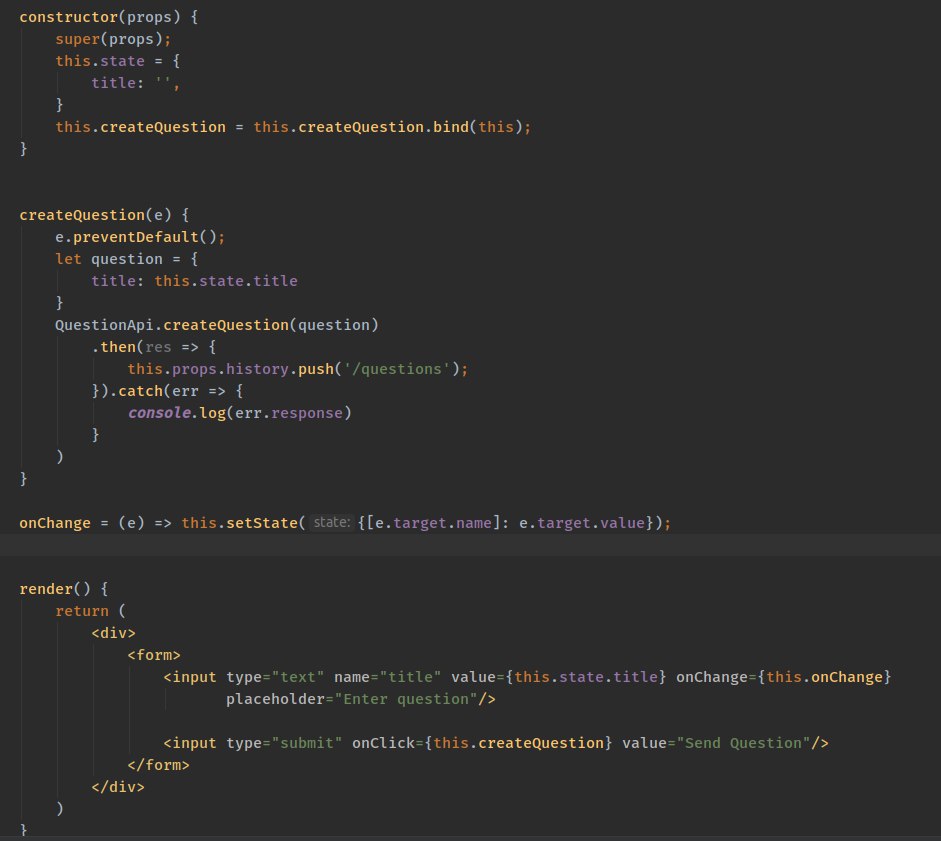Click the value="Send Question" attribute
The width and height of the screenshot is (941, 841).
pyautogui.click(x=716, y=743)
